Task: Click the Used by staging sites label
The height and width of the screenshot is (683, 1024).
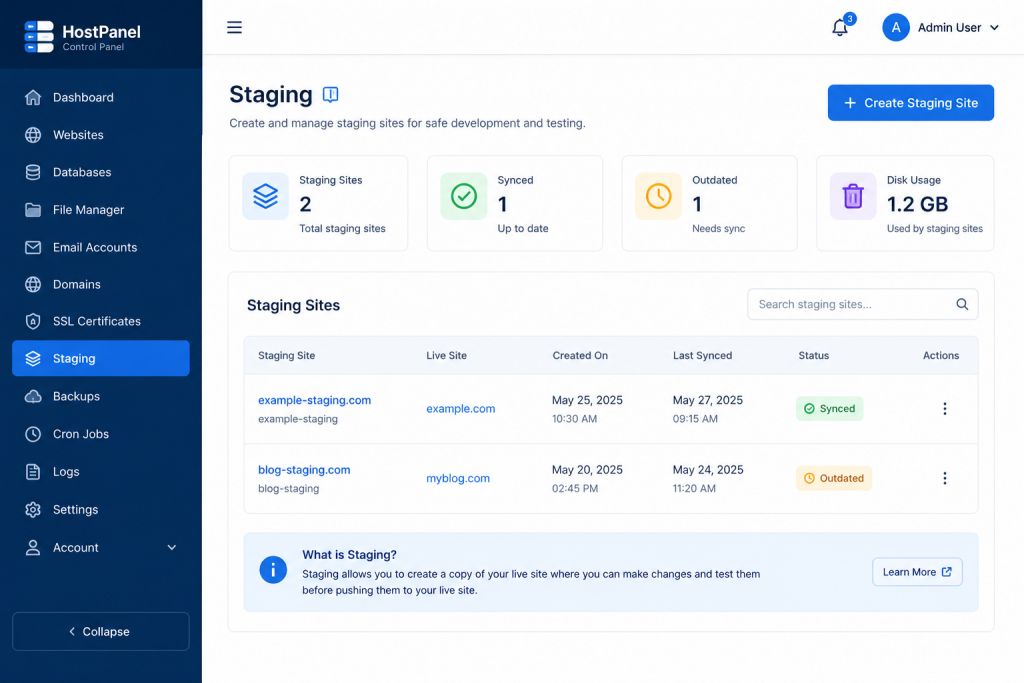Action: 935,229
